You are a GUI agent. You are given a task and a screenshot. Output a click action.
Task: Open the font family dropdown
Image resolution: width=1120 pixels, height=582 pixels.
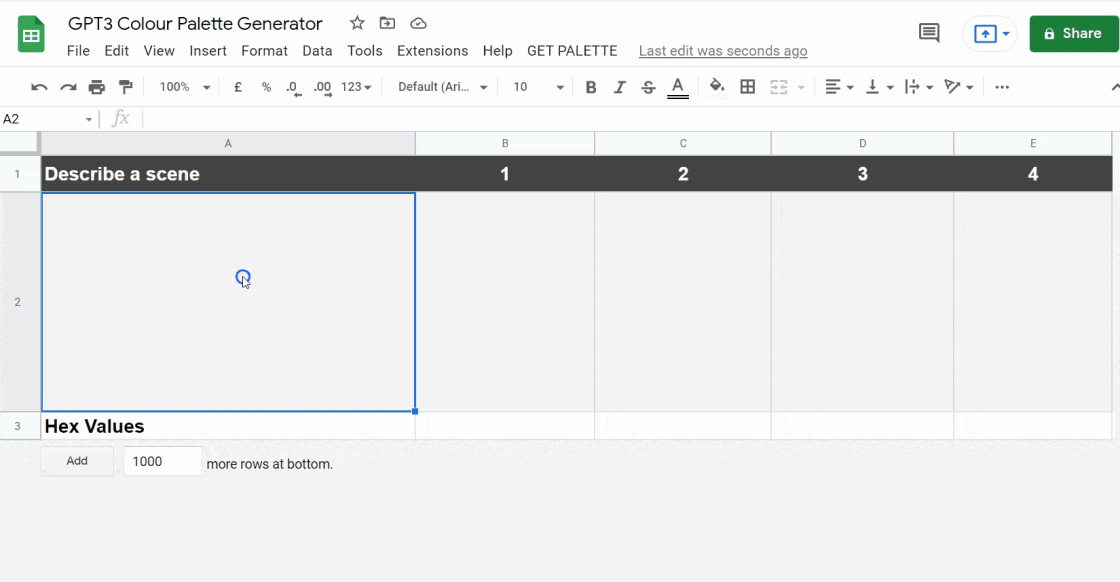coord(442,88)
